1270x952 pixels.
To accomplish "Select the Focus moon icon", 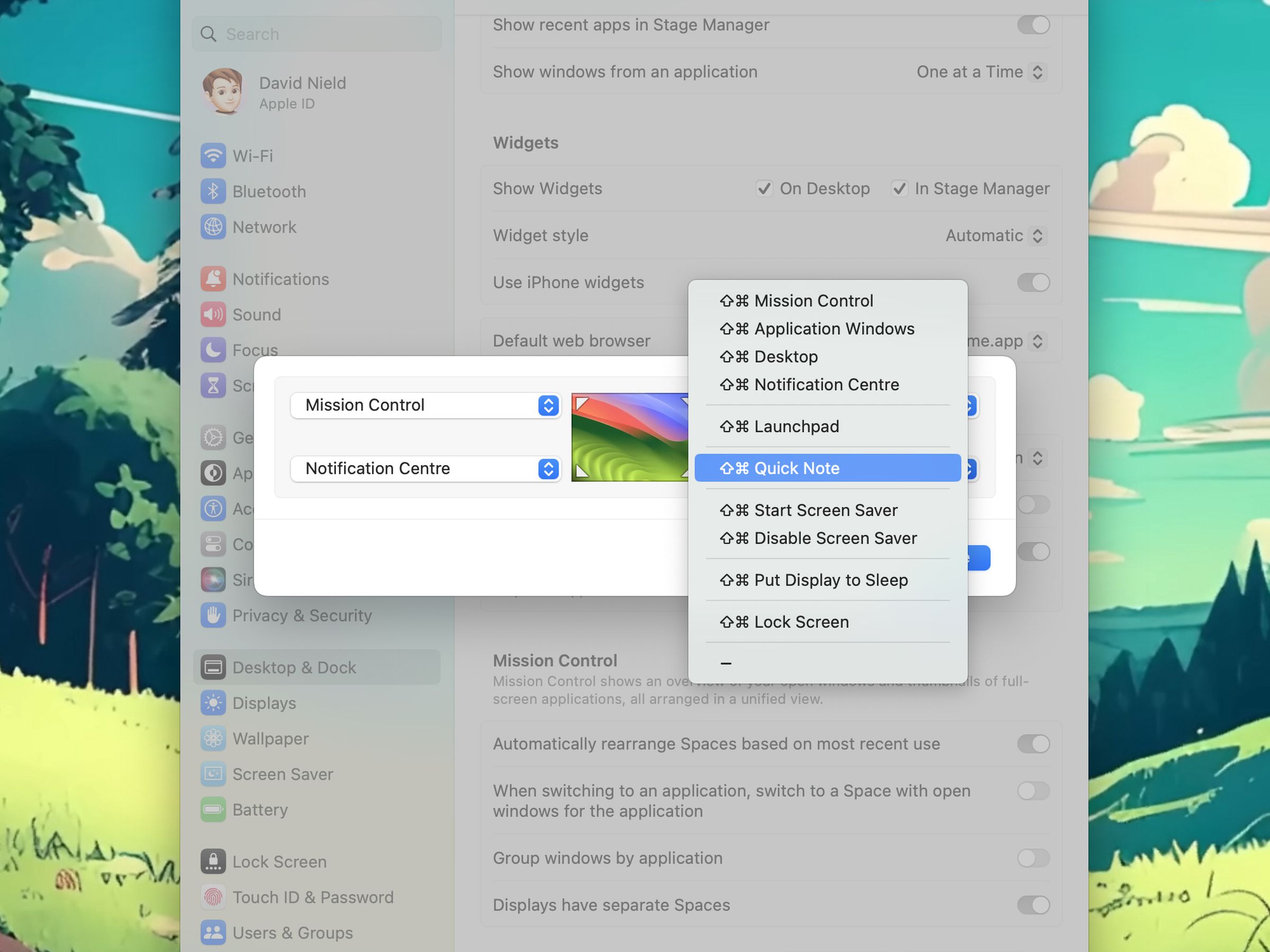I will tap(213, 350).
